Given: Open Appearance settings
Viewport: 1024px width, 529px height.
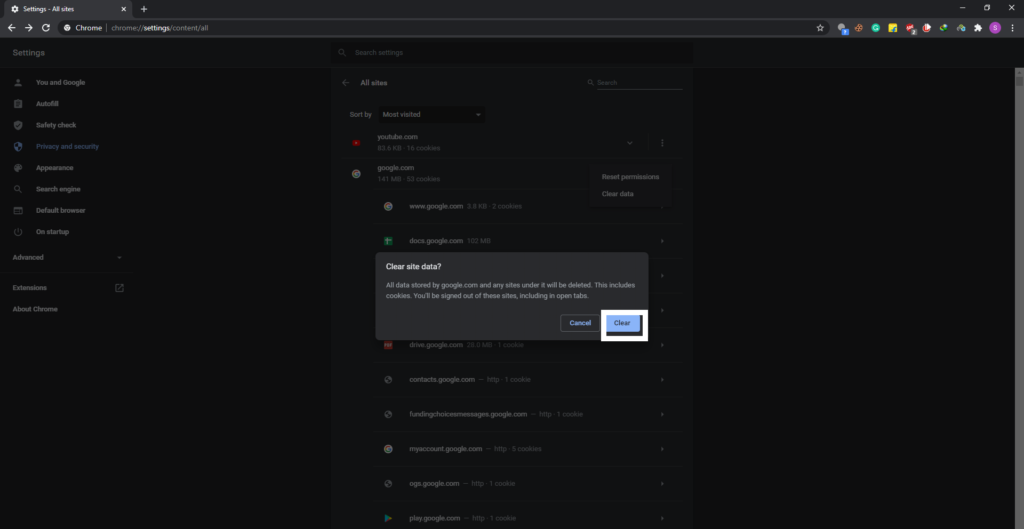Looking at the screenshot, I should point(55,168).
